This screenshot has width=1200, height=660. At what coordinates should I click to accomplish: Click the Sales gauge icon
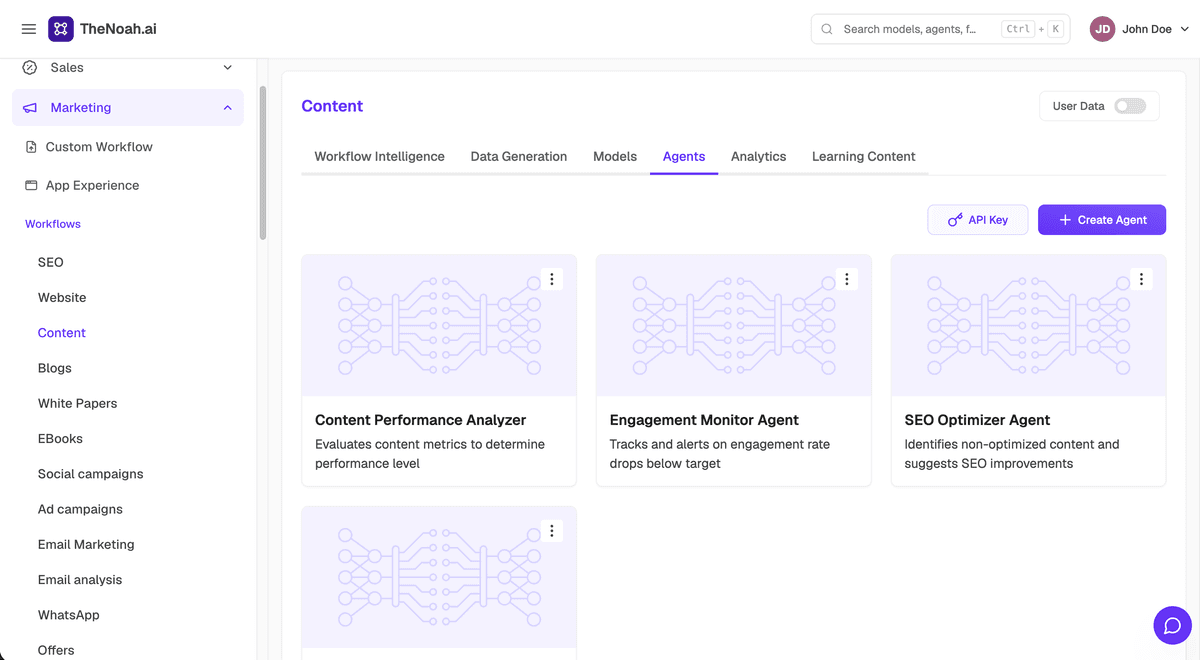click(30, 68)
